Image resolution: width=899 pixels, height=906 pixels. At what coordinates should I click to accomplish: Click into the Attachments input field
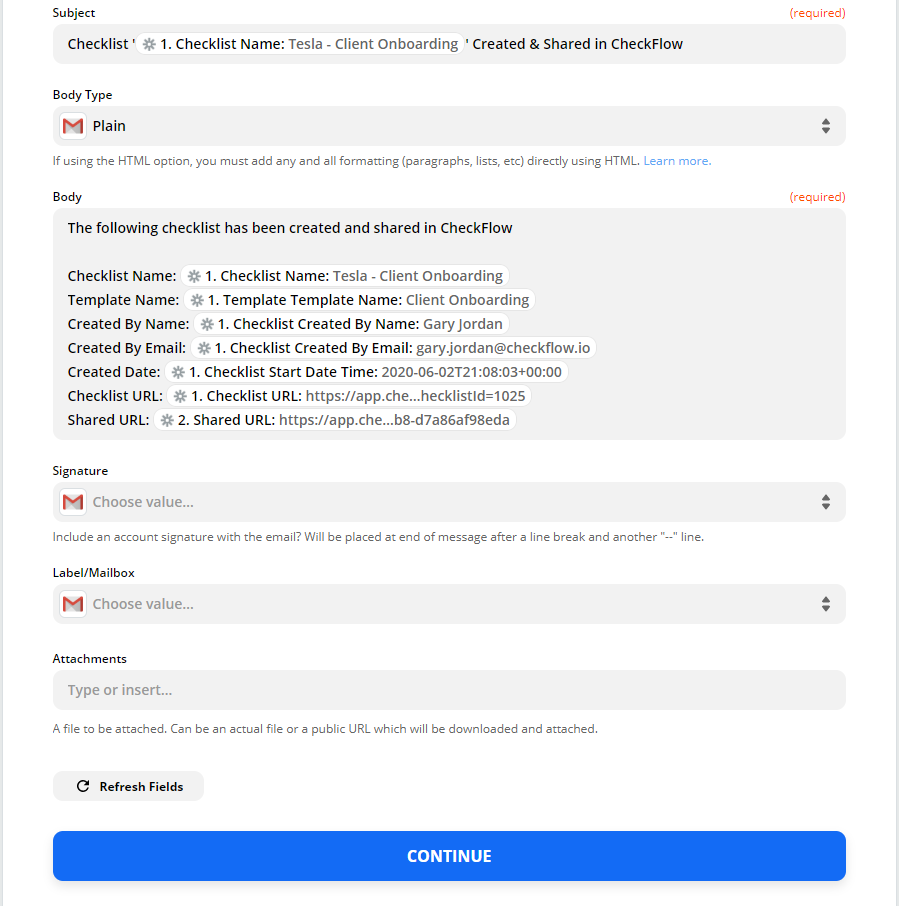click(449, 690)
